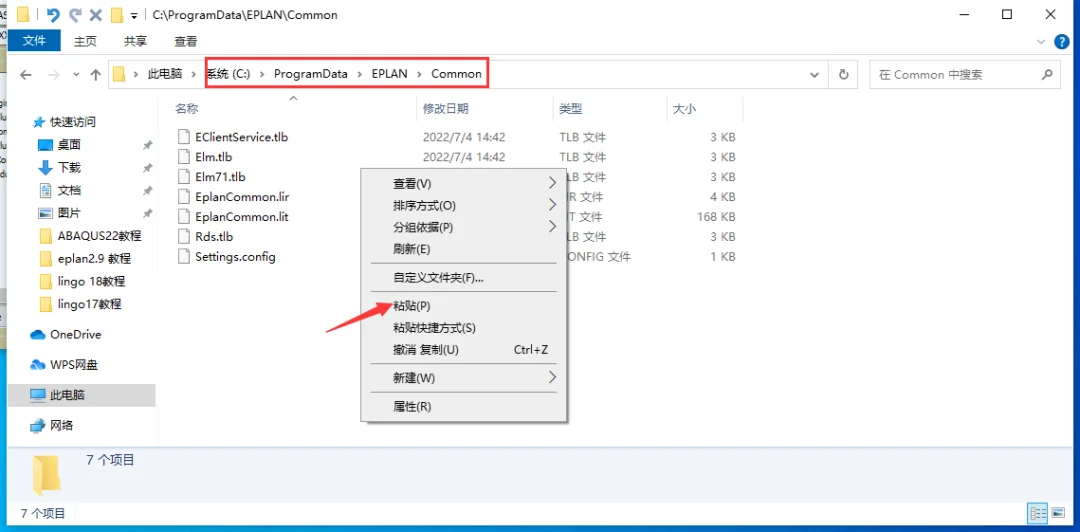This screenshot has width=1080, height=532.
Task: Select the EplanCommon.lir file
Action: click(x=242, y=197)
